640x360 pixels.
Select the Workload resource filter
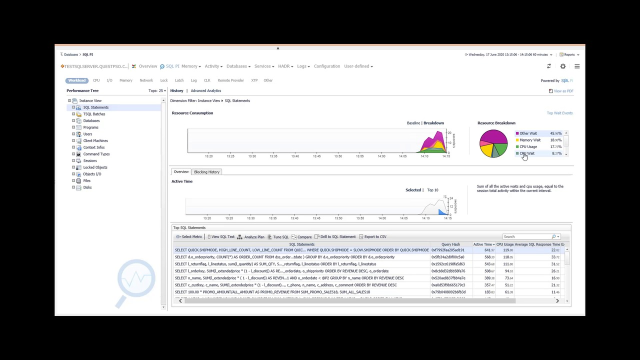[x=77, y=80]
